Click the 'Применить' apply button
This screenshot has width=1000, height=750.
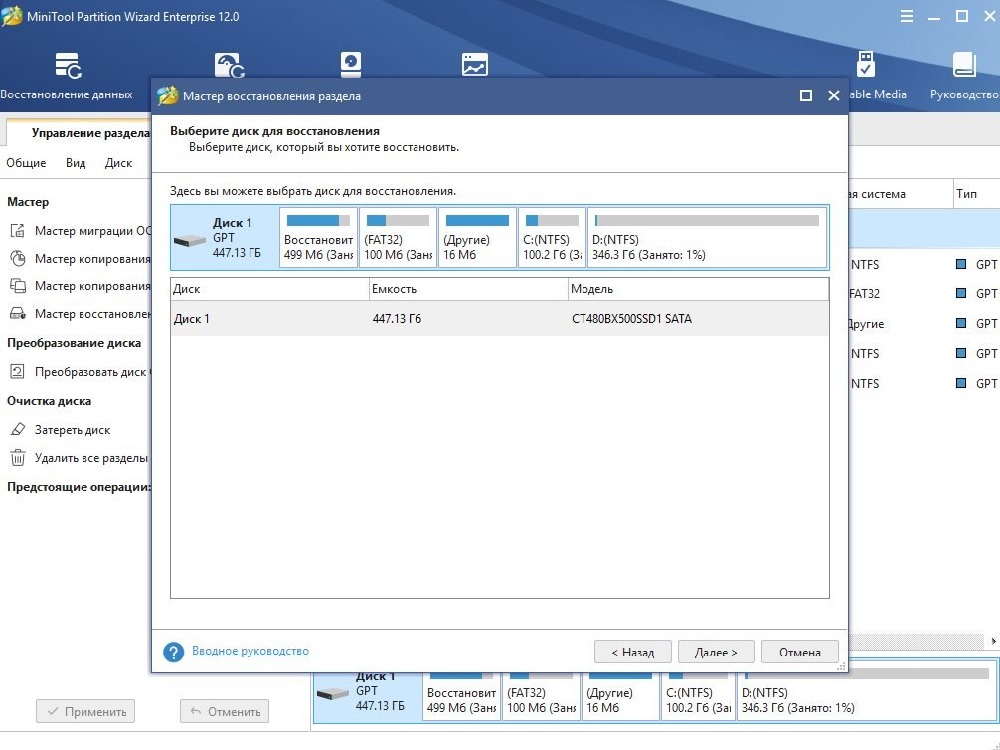(85, 711)
